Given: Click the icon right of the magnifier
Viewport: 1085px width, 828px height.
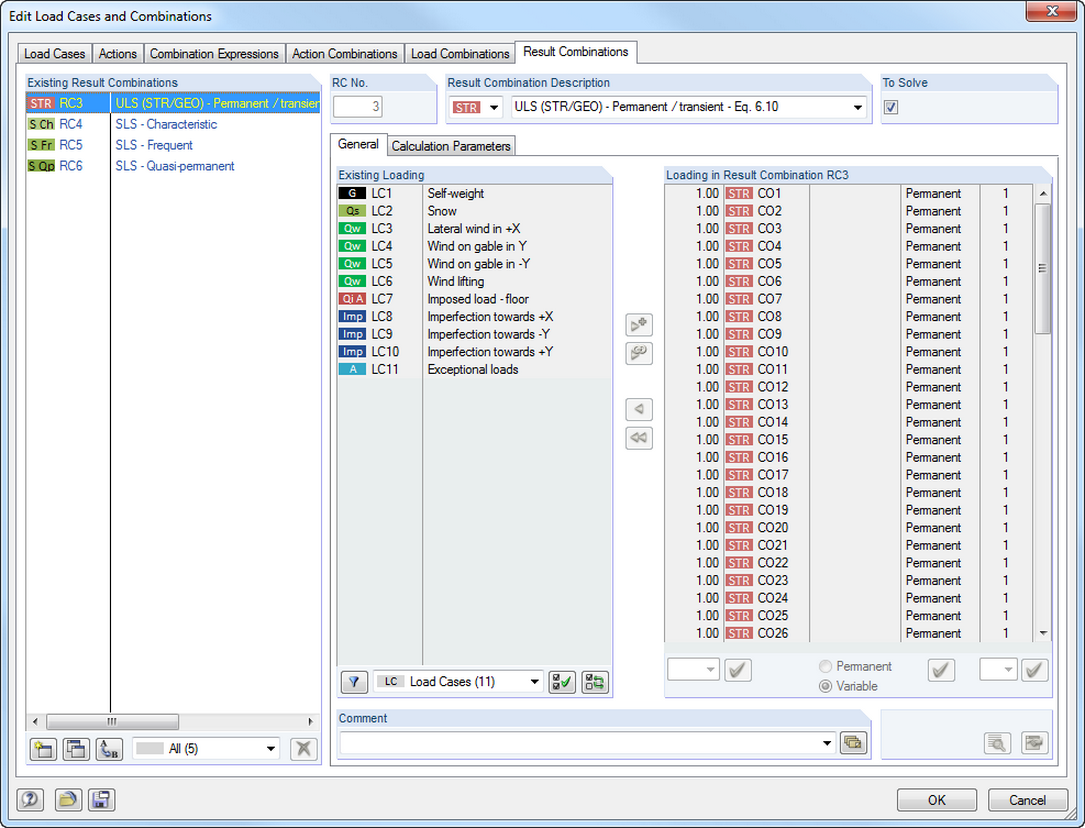Looking at the screenshot, I should 1034,743.
